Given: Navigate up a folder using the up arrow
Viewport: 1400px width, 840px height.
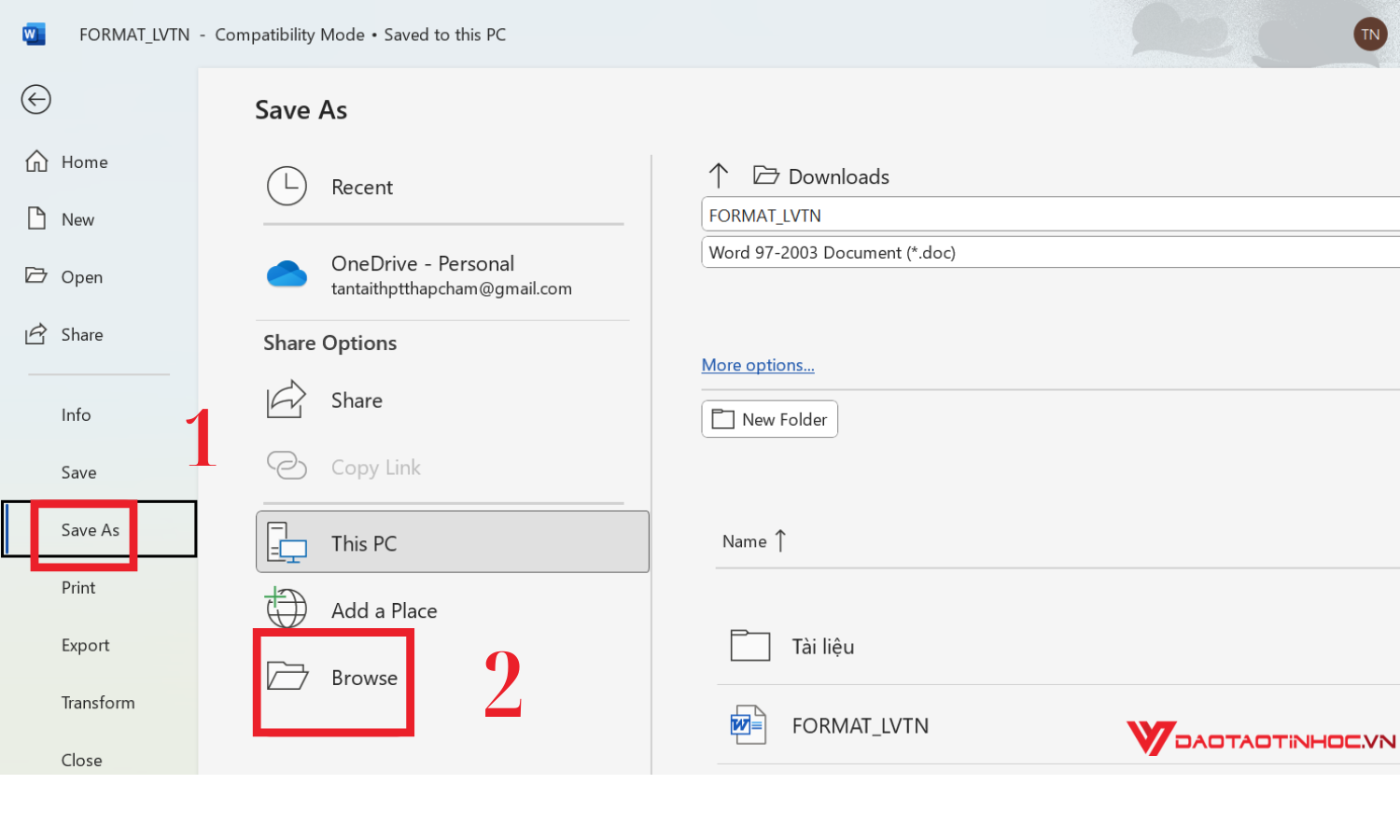Looking at the screenshot, I should (x=718, y=175).
